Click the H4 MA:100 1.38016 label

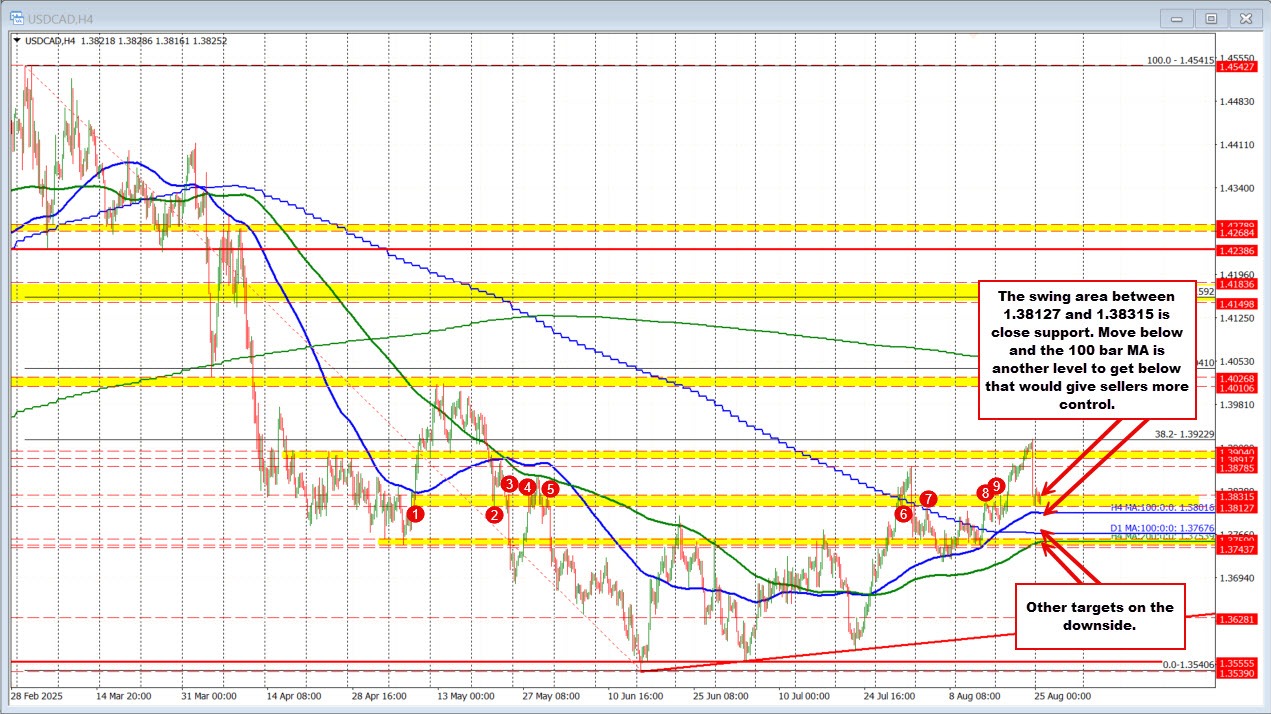[x=1162, y=508]
